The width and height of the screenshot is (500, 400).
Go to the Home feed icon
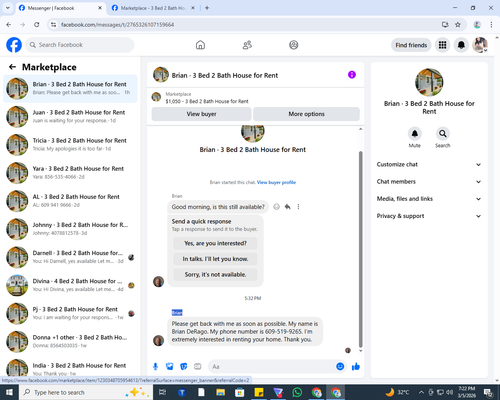pyautogui.click(x=200, y=45)
